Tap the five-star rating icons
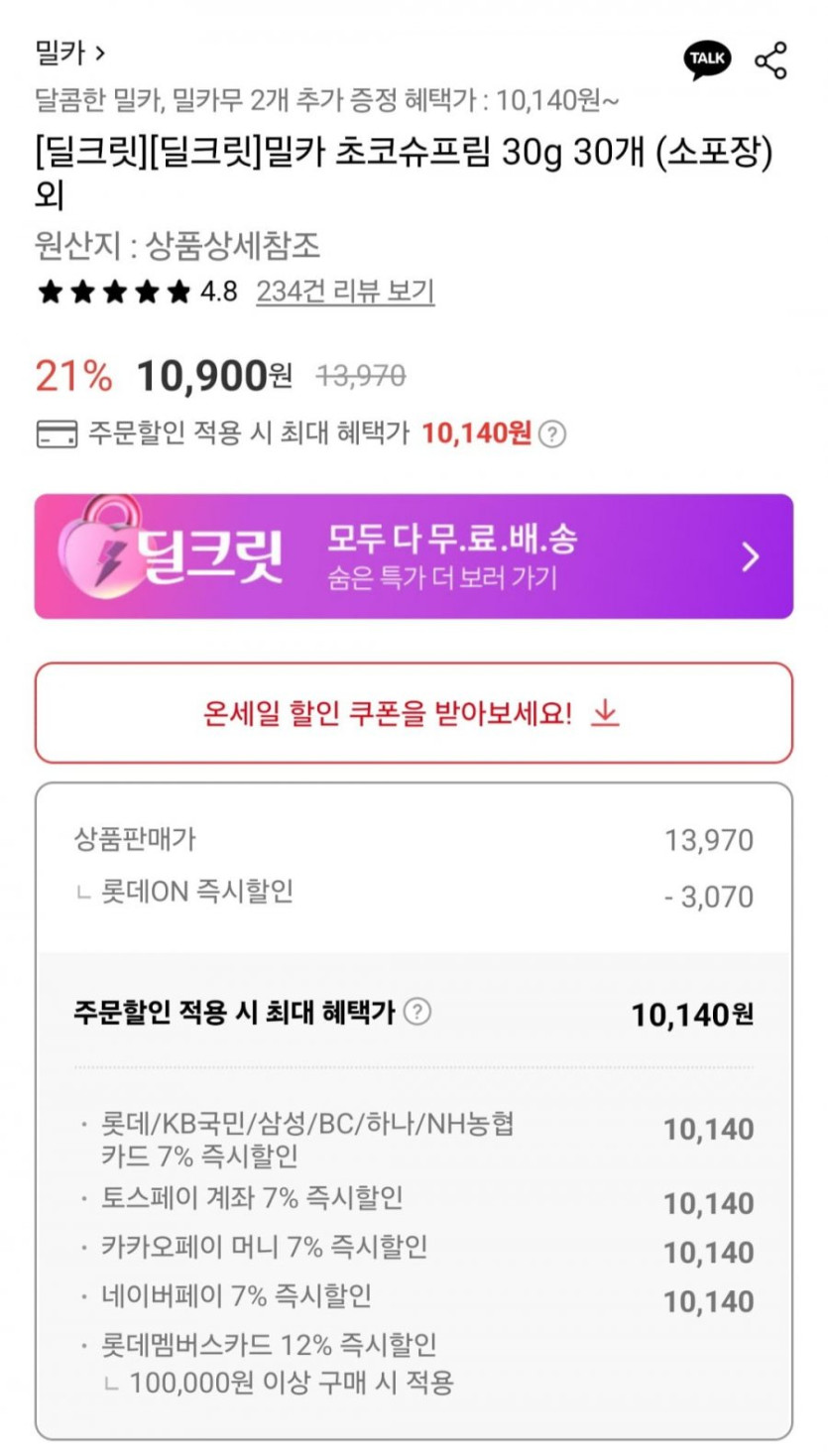 pyautogui.click(x=113, y=292)
